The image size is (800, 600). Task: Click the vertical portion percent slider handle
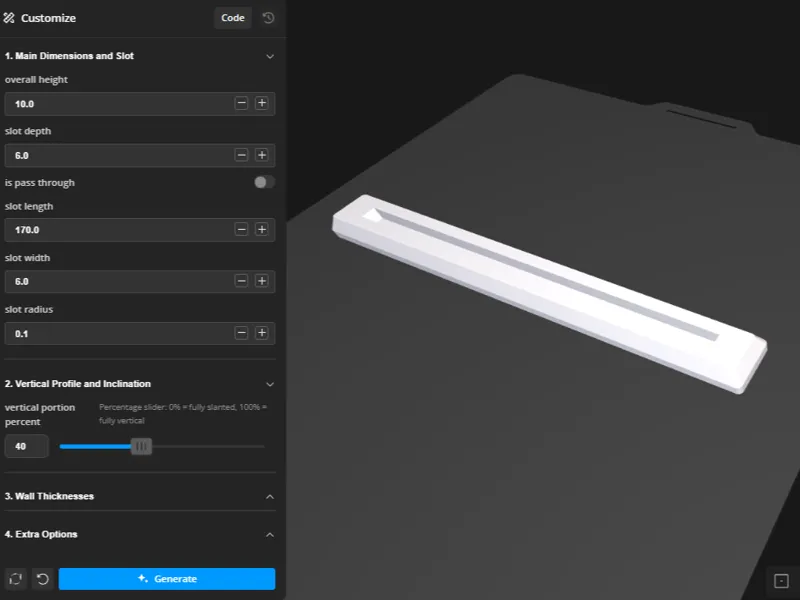point(141,446)
